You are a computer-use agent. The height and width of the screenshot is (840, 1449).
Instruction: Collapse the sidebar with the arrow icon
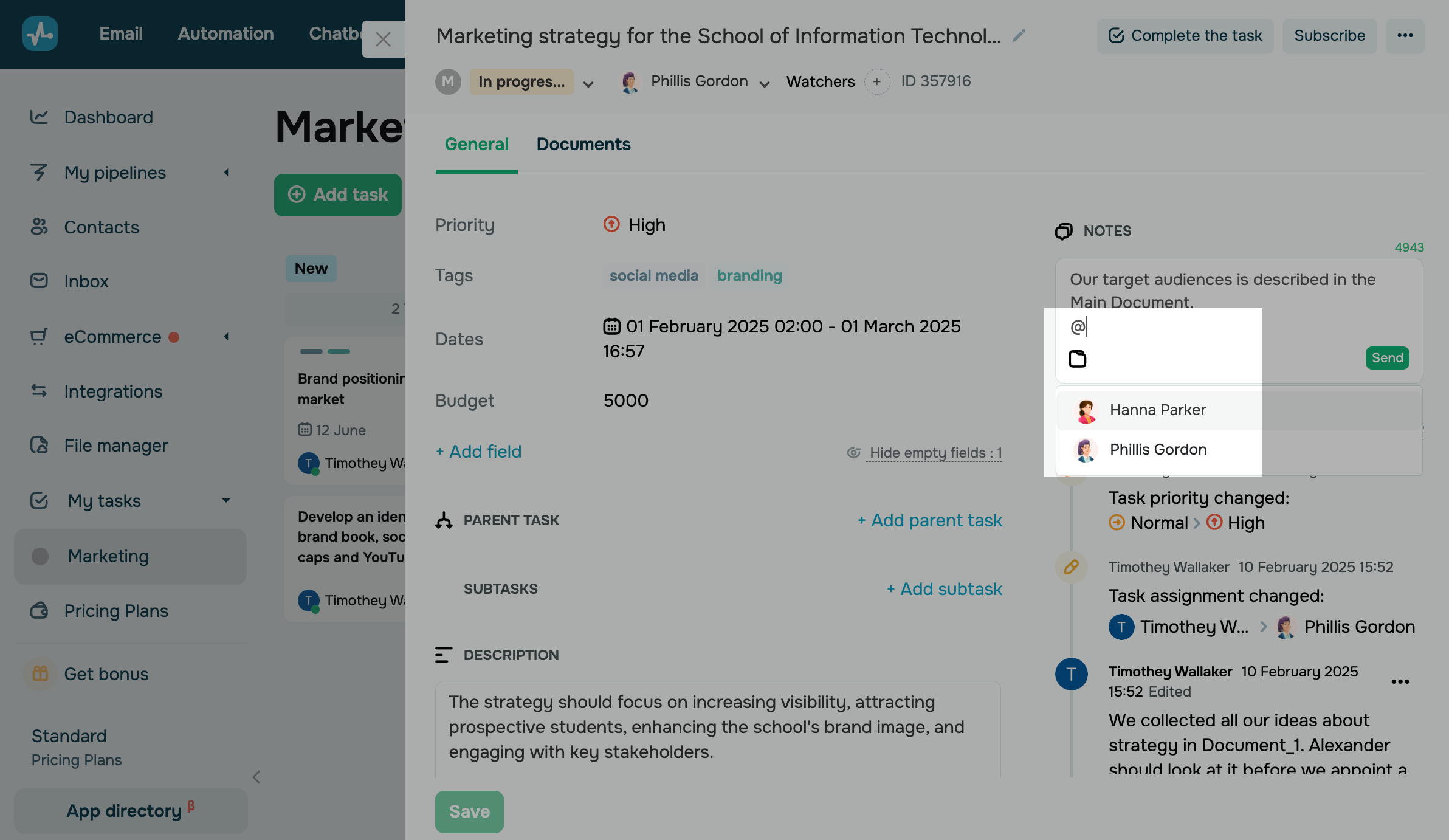pyautogui.click(x=256, y=777)
